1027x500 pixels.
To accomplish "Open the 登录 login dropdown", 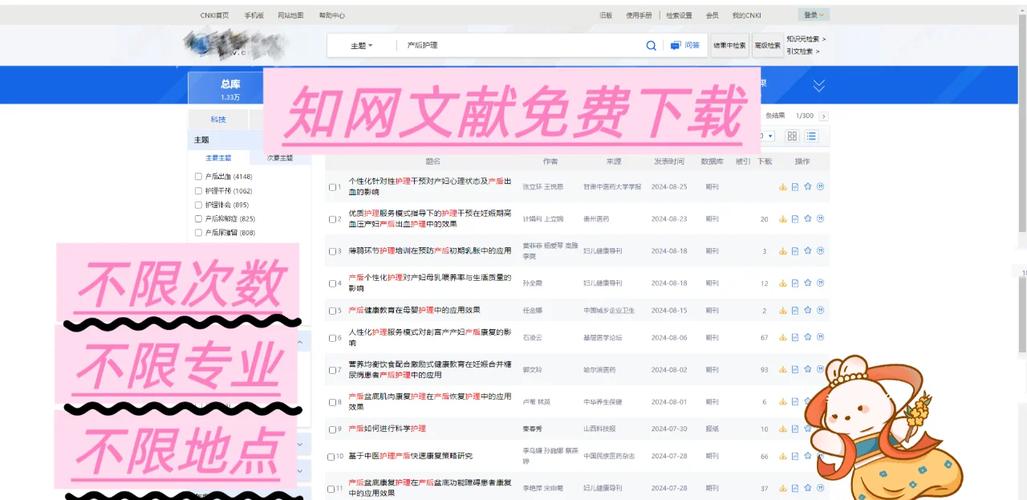I will [x=813, y=15].
